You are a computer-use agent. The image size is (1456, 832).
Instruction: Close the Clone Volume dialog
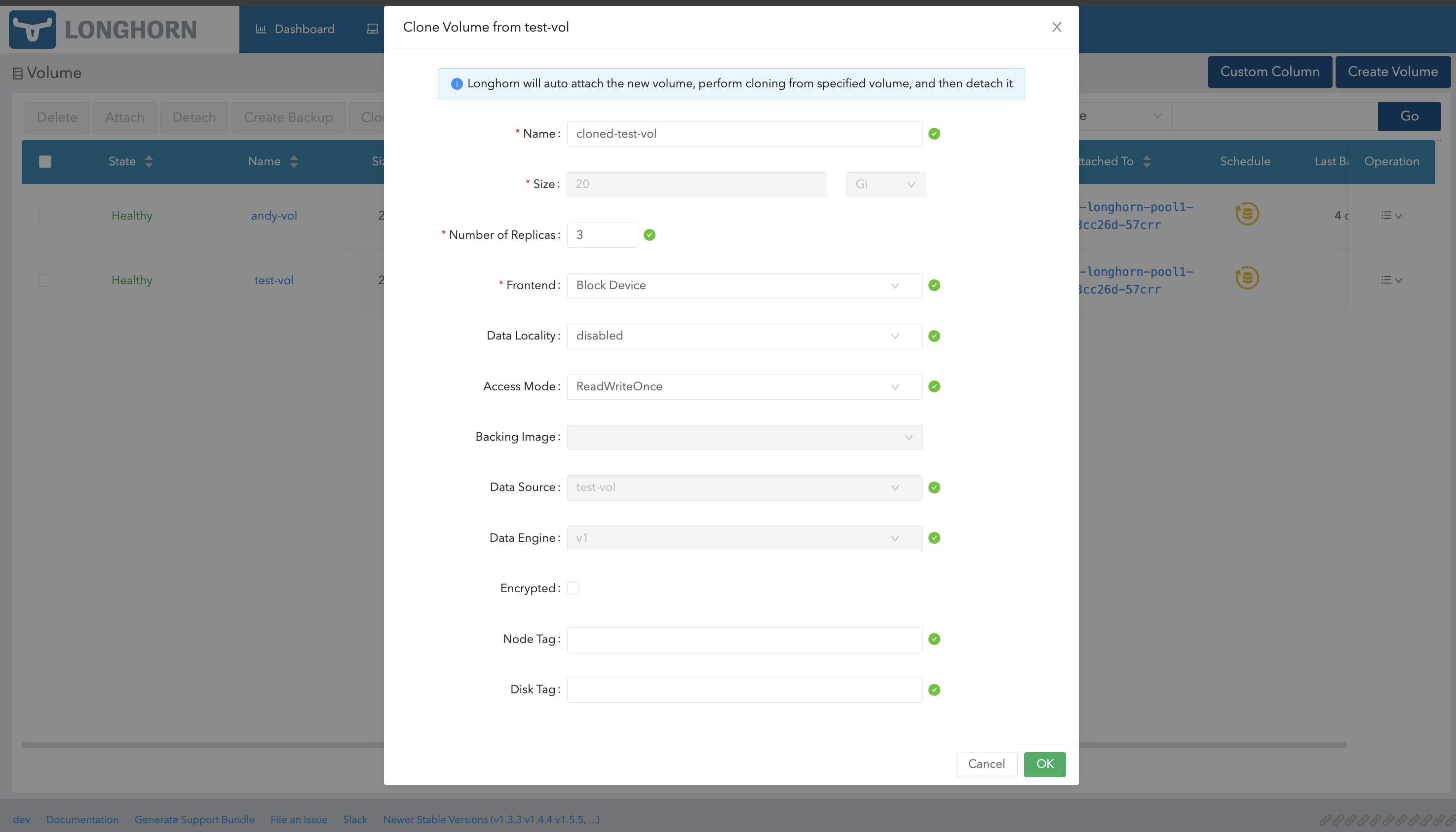[x=1057, y=27]
